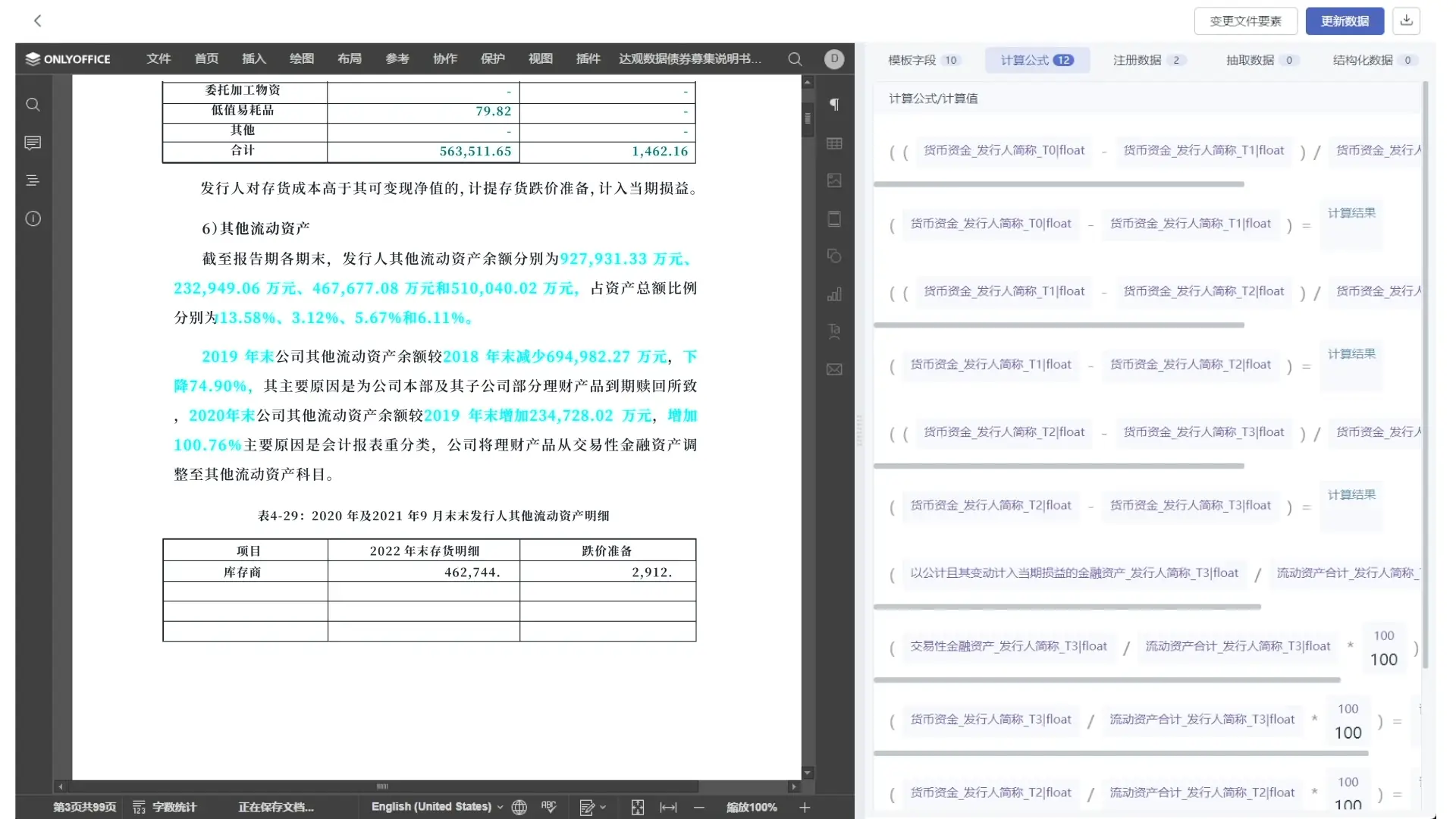Open comments panel in left sidebar
The height and width of the screenshot is (819, 1456).
[33, 143]
